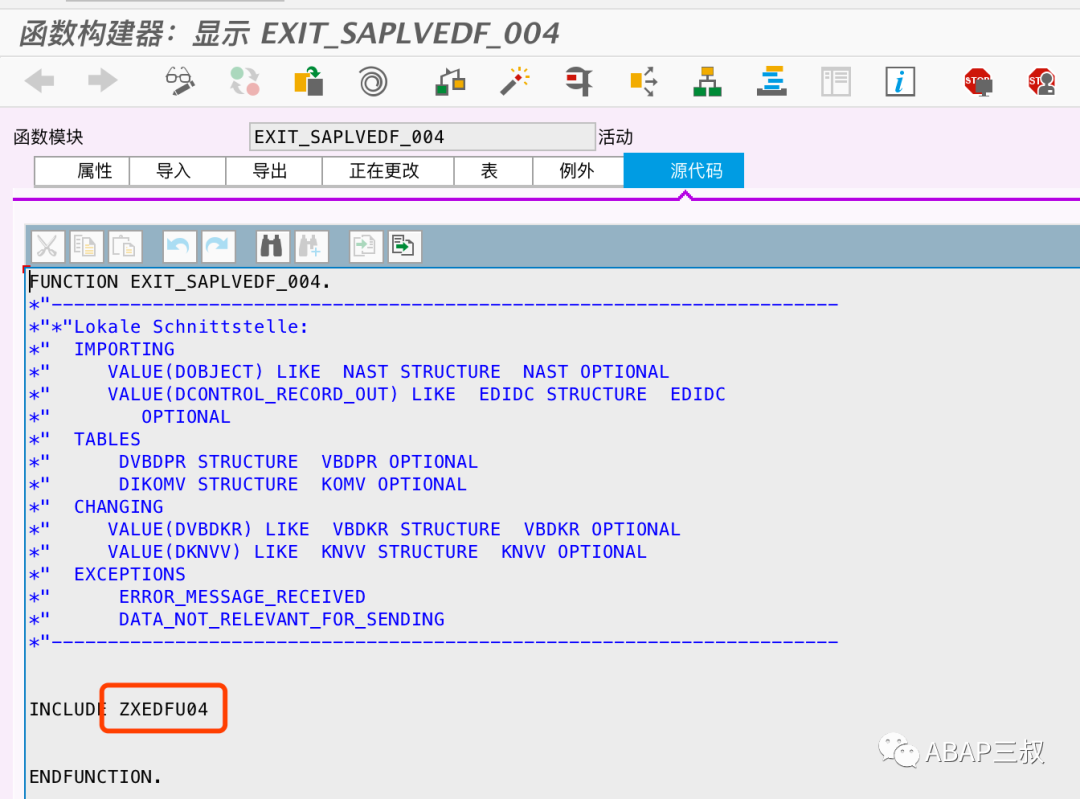Click the VALUE(DVBDKR) parameter line
1080x799 pixels.
(355, 529)
